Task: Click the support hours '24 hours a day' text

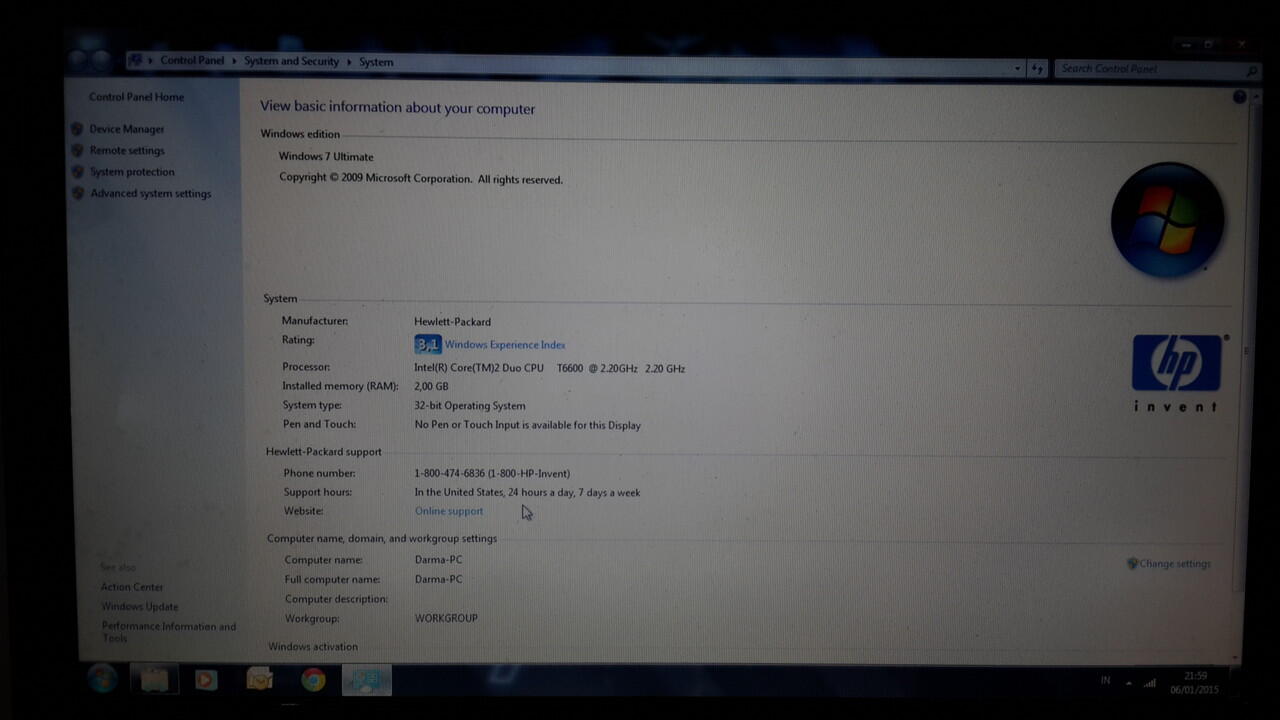Action: [x=541, y=492]
